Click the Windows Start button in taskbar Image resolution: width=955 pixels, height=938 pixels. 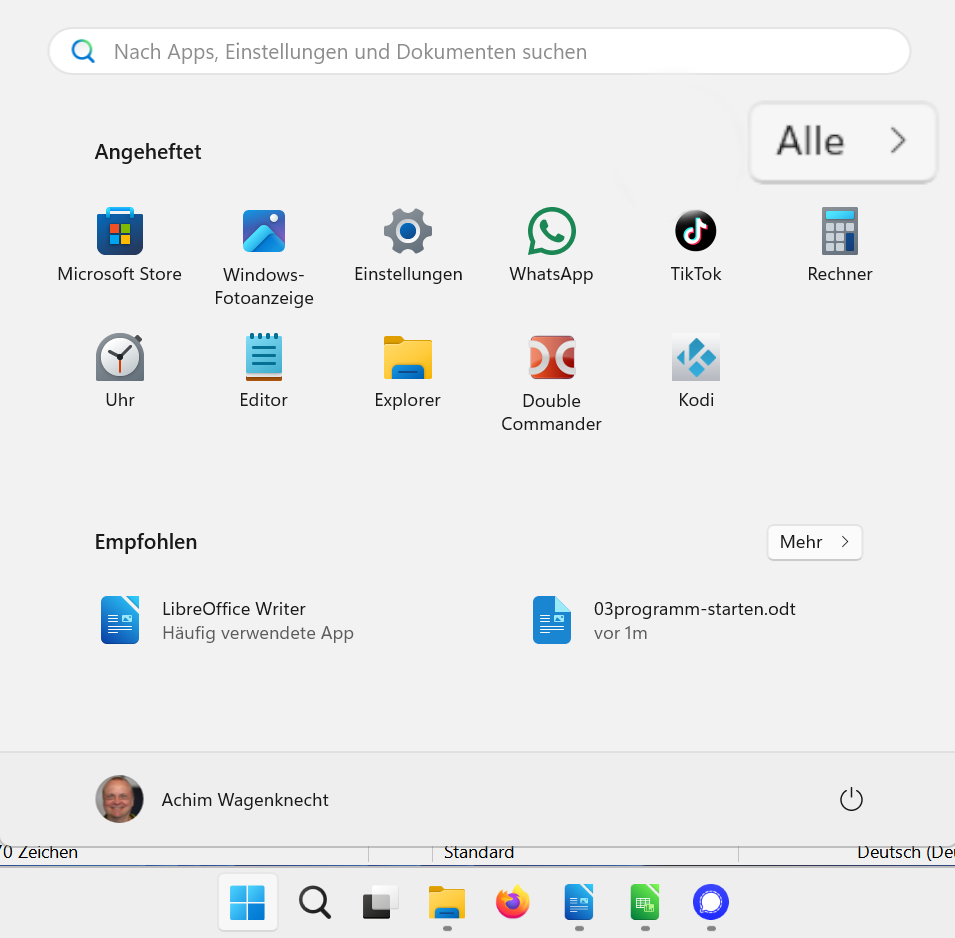tap(248, 902)
